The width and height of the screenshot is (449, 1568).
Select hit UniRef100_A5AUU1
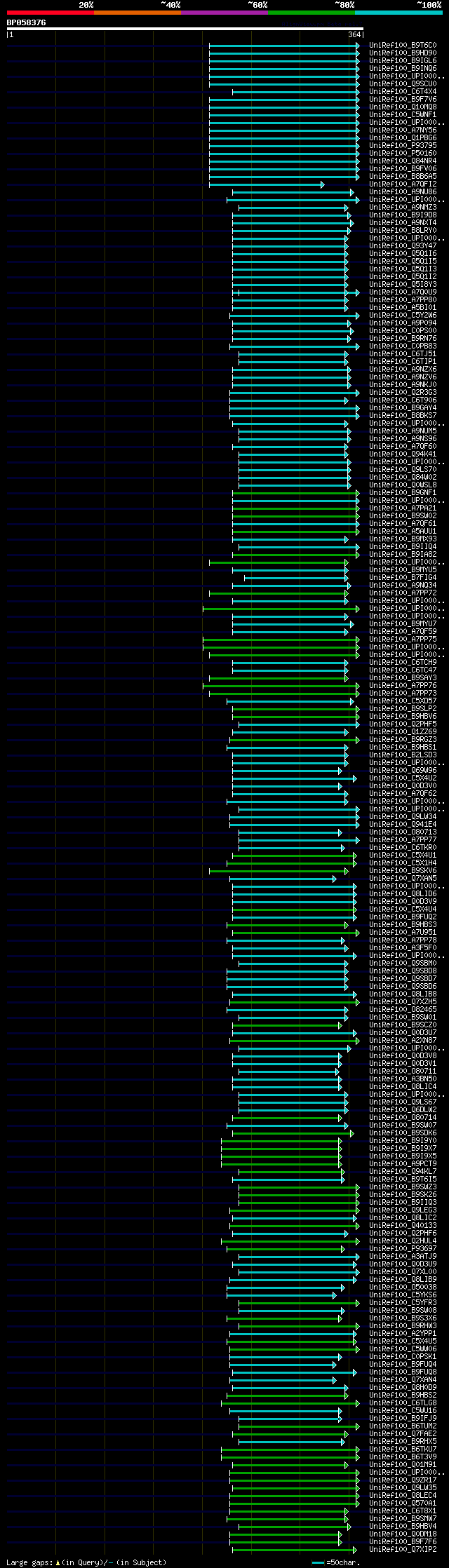click(403, 532)
